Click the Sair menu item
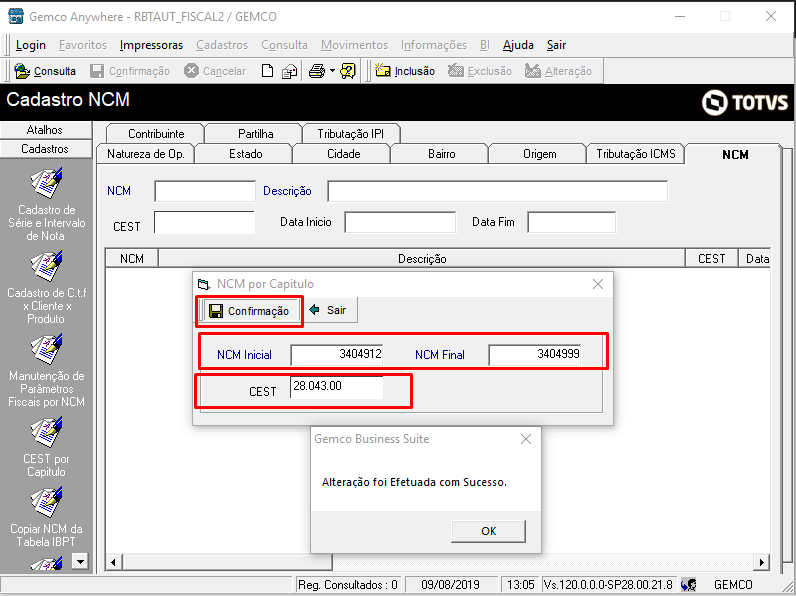796x596 pixels. tap(556, 45)
